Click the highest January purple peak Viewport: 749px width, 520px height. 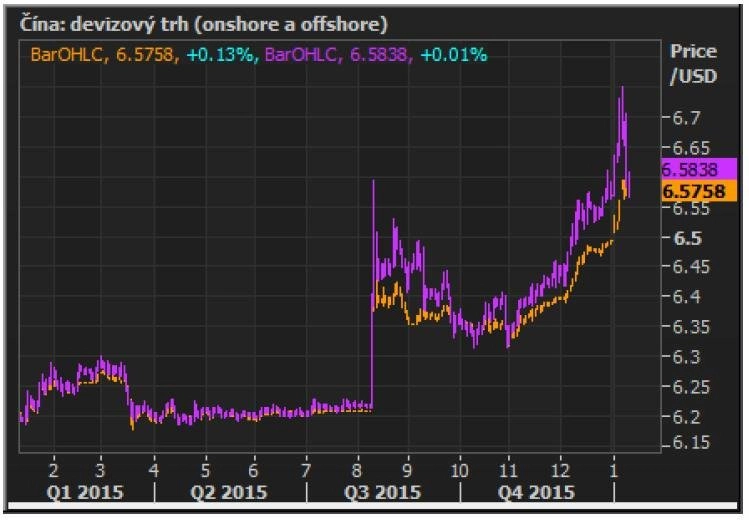(622, 88)
